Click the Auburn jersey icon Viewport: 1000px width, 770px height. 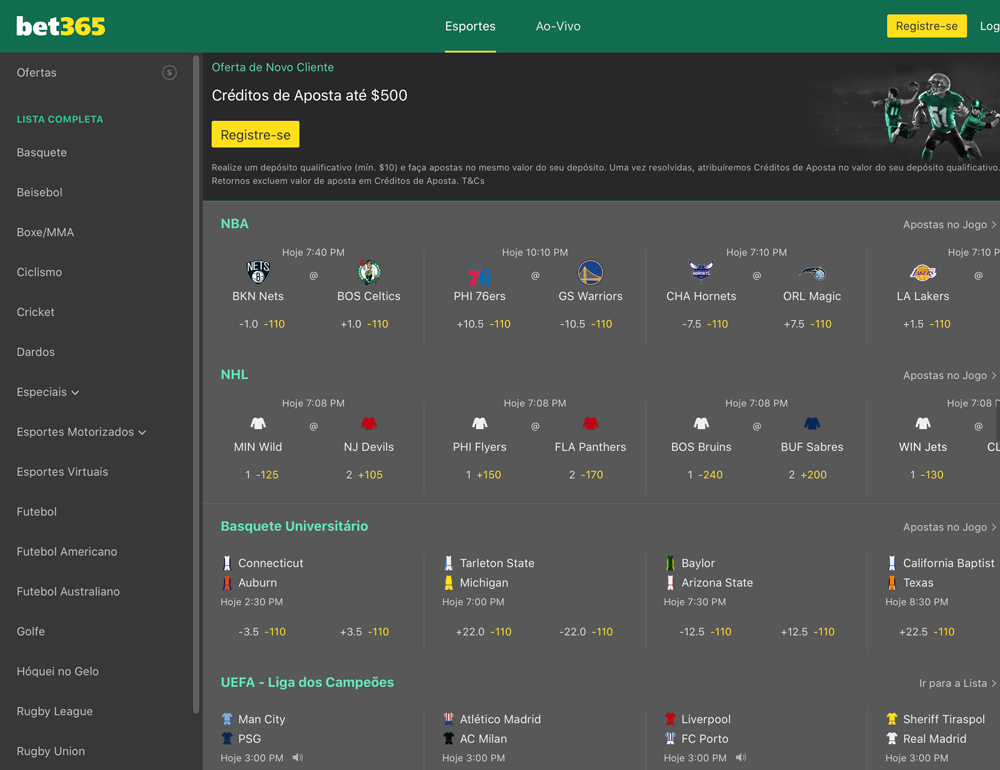pyautogui.click(x=226, y=582)
